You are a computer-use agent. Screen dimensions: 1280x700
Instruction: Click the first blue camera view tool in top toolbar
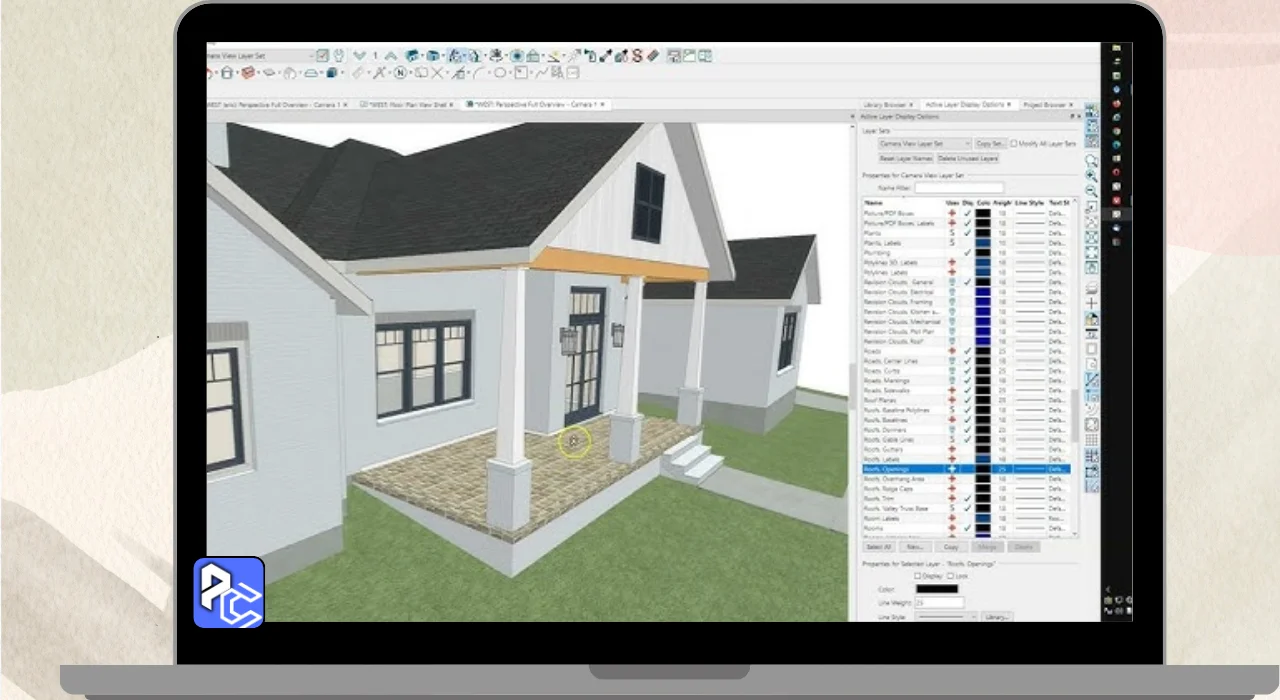(413, 55)
